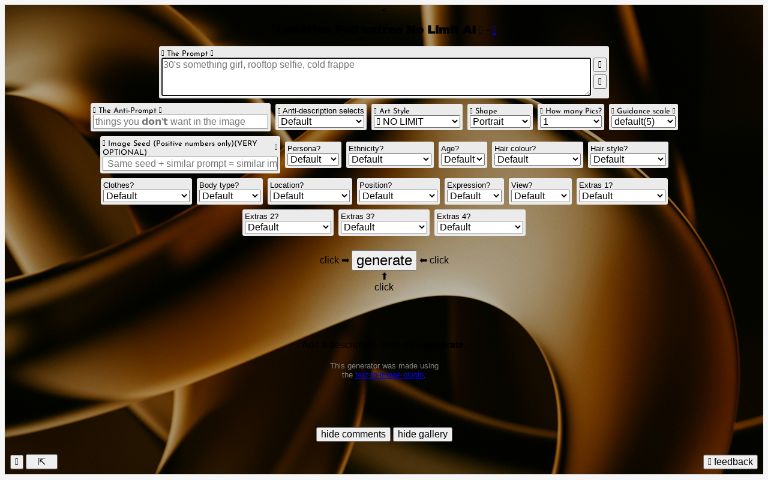Click the arrow-to-corner button at bottom left
Viewport: 768px width, 480px height.
42,462
